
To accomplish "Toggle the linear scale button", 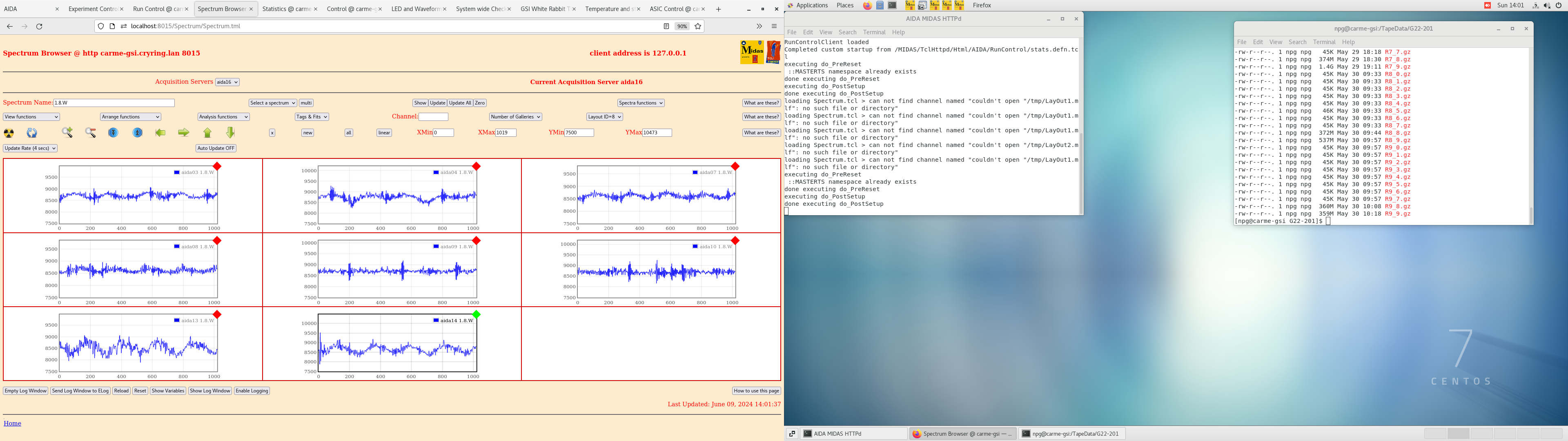I will point(383,133).
